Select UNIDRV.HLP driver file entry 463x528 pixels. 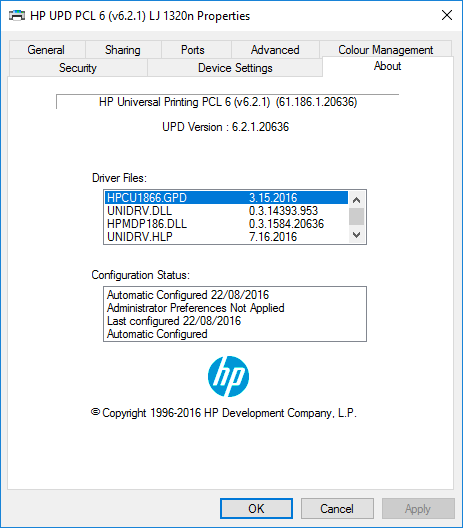[x=226, y=237]
